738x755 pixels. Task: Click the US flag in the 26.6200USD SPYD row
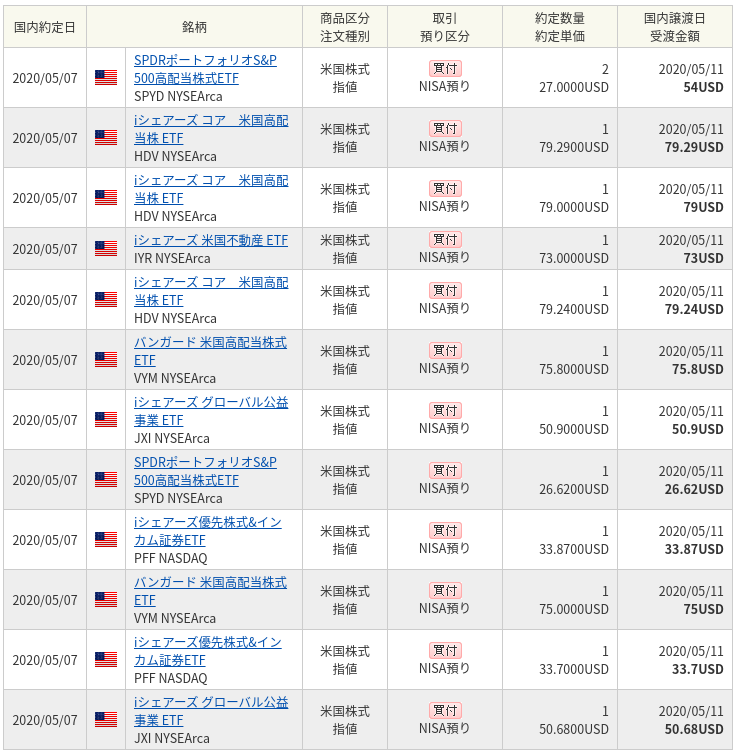pyautogui.click(x=106, y=480)
